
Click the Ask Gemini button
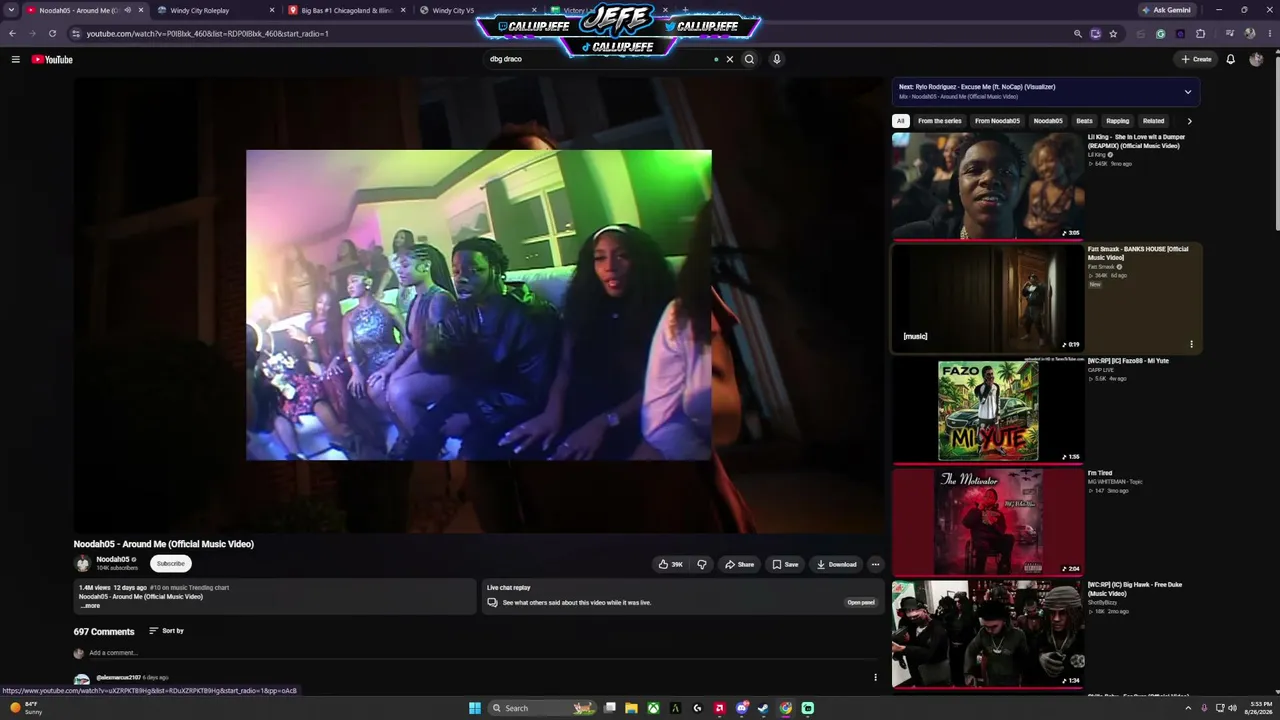coord(1166,10)
